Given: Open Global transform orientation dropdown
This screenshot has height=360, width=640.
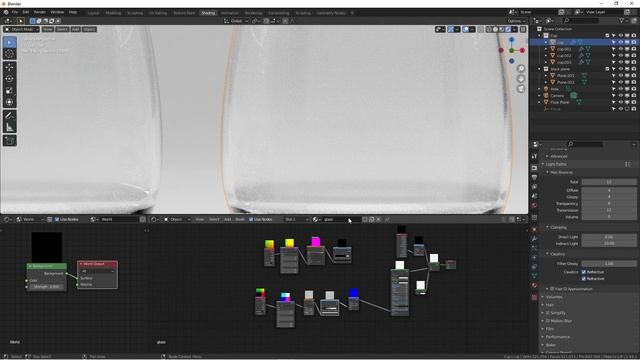Looking at the screenshot, I should tap(236, 21).
